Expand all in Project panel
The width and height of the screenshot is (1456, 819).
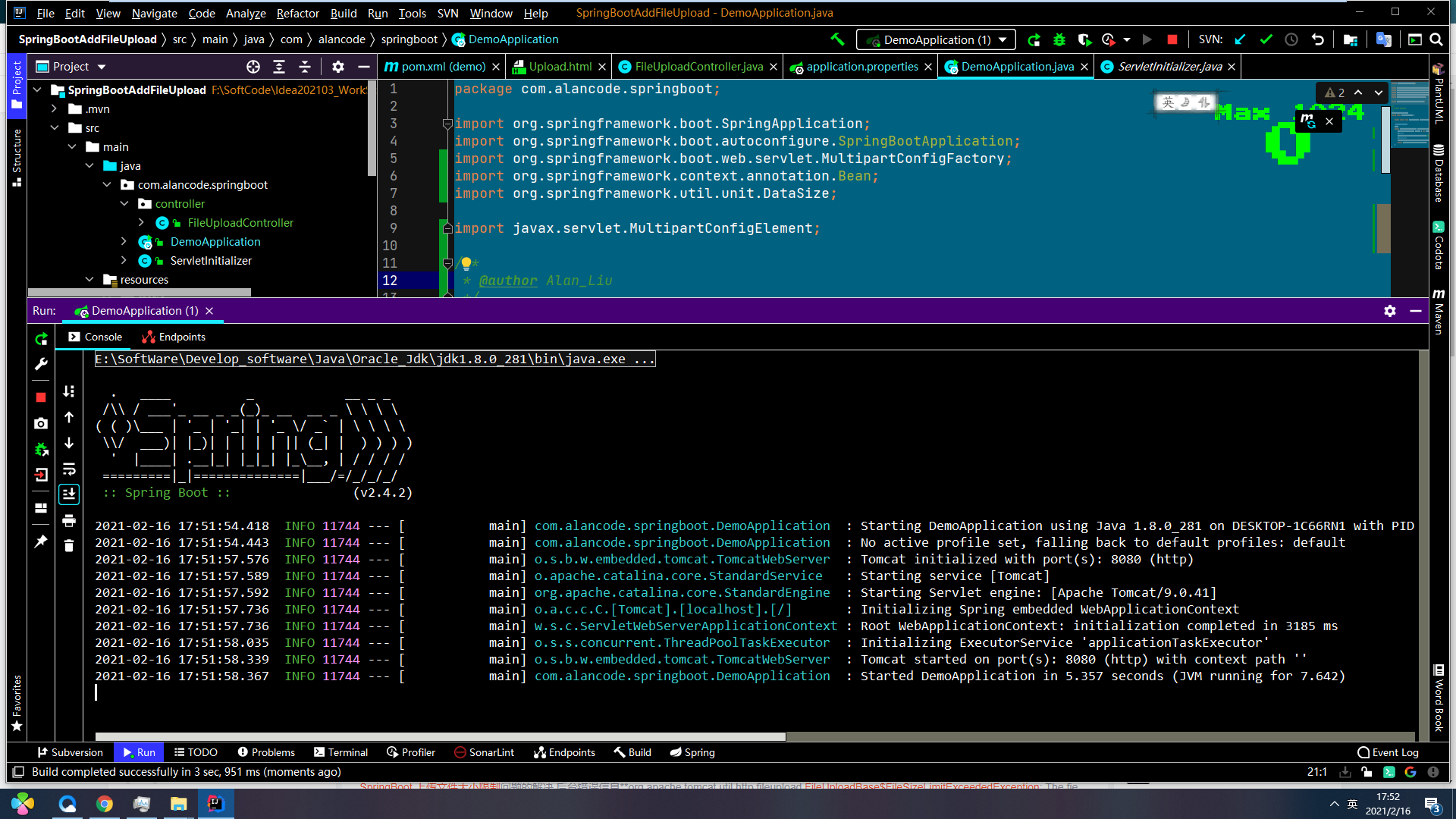279,67
